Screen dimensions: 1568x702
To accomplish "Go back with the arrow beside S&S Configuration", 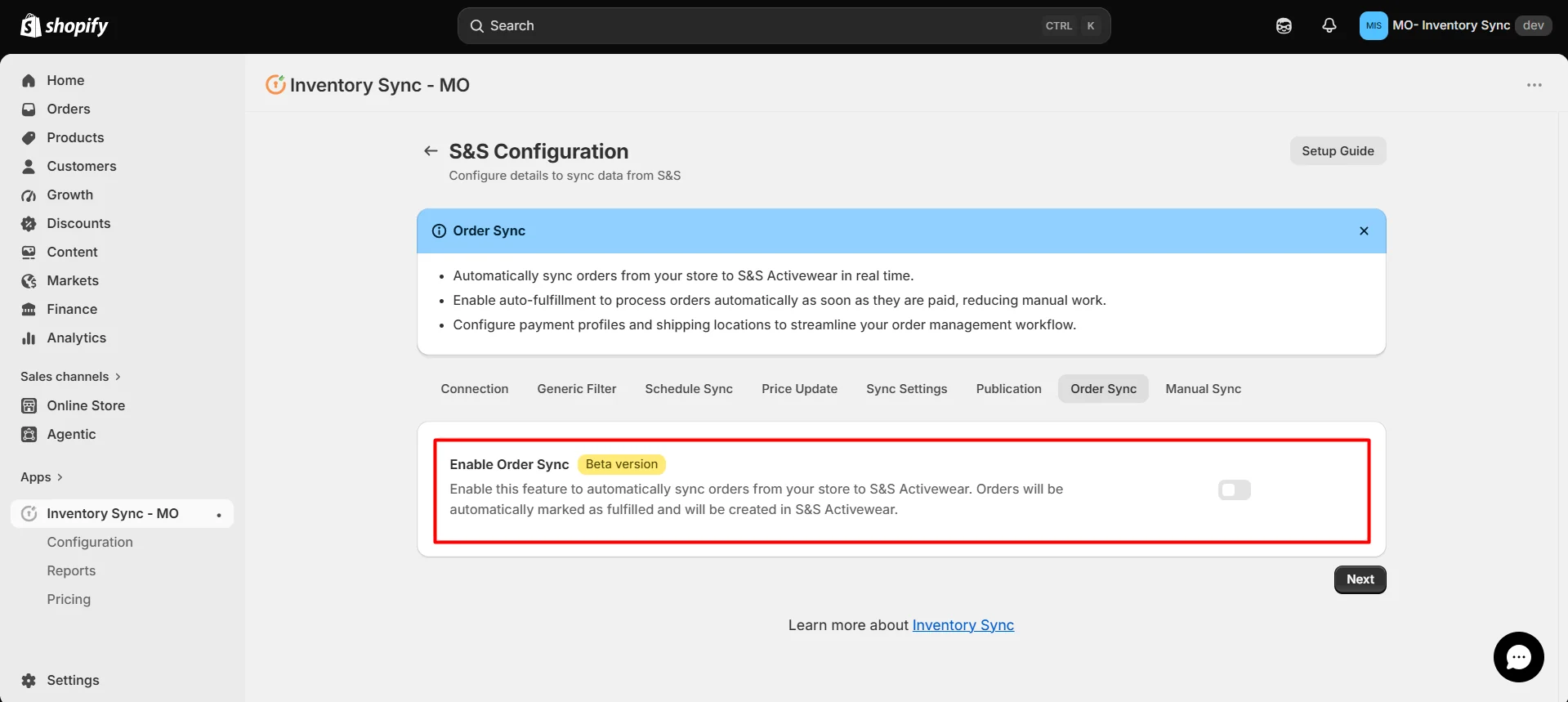I will 431,151.
